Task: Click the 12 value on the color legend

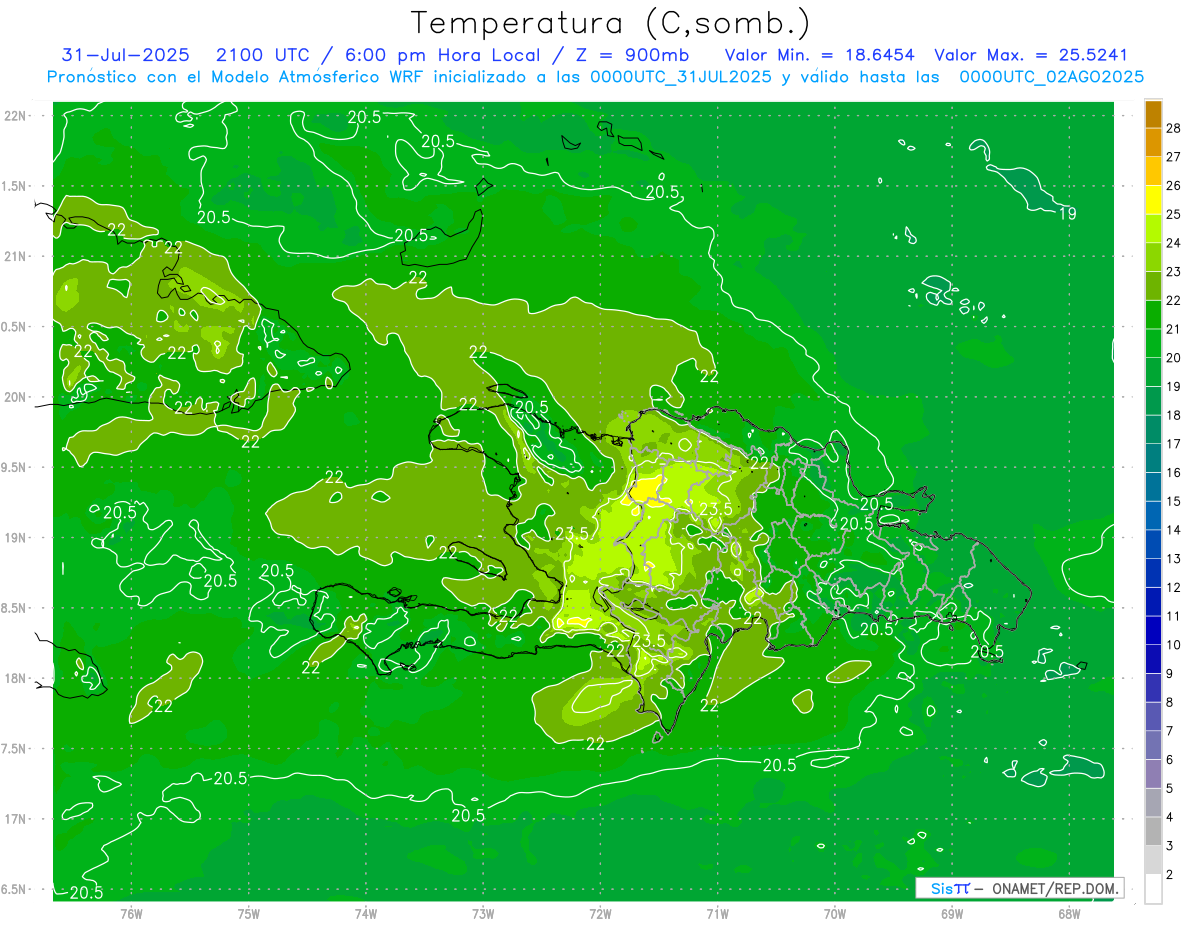Action: pyautogui.click(x=1175, y=588)
